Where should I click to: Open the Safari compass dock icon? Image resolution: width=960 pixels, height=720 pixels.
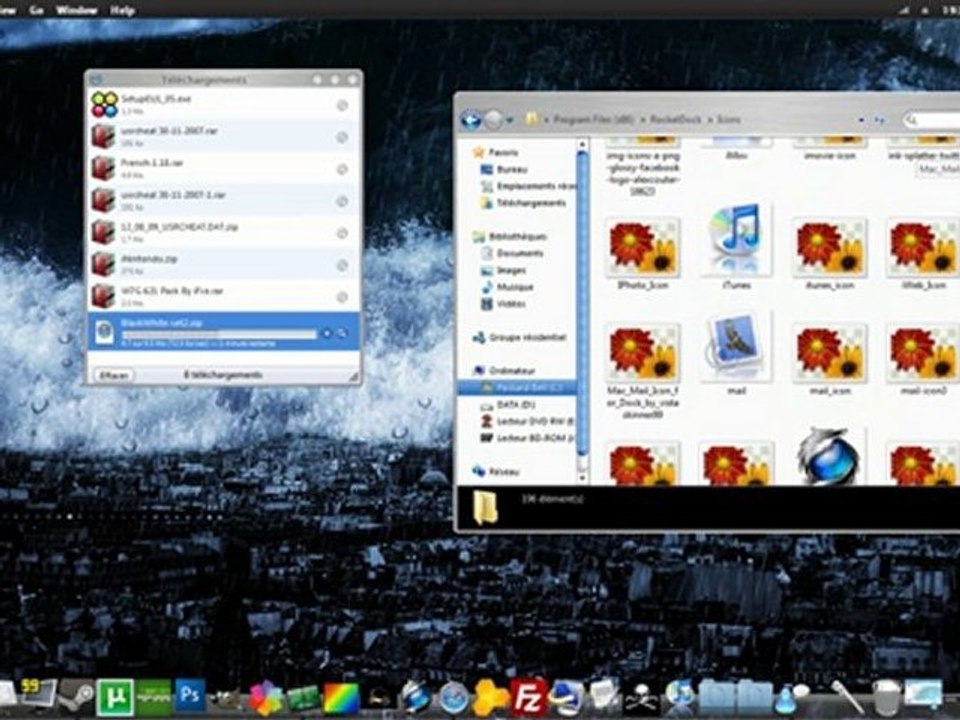[x=454, y=697]
